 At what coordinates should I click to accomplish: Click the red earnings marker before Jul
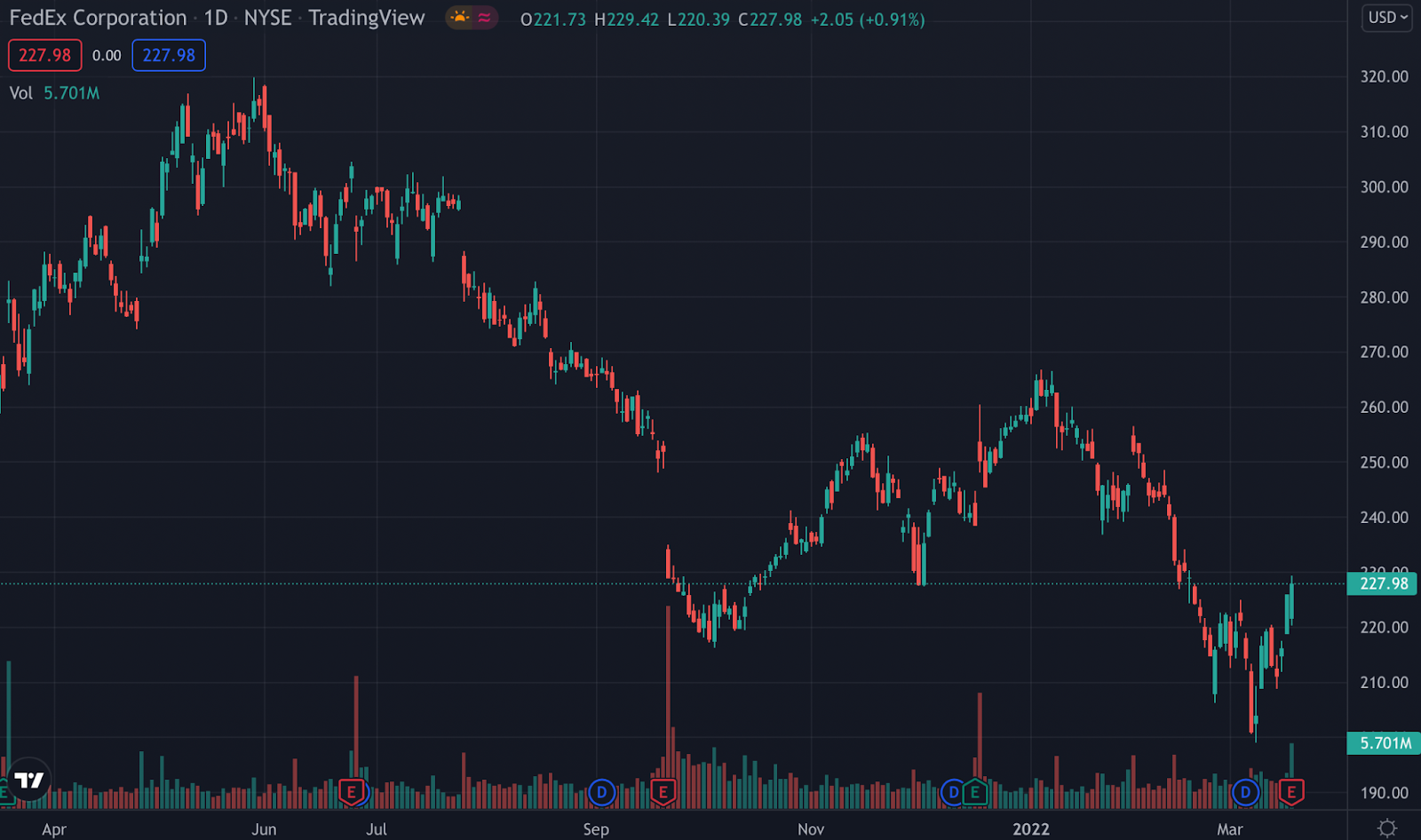tap(352, 791)
